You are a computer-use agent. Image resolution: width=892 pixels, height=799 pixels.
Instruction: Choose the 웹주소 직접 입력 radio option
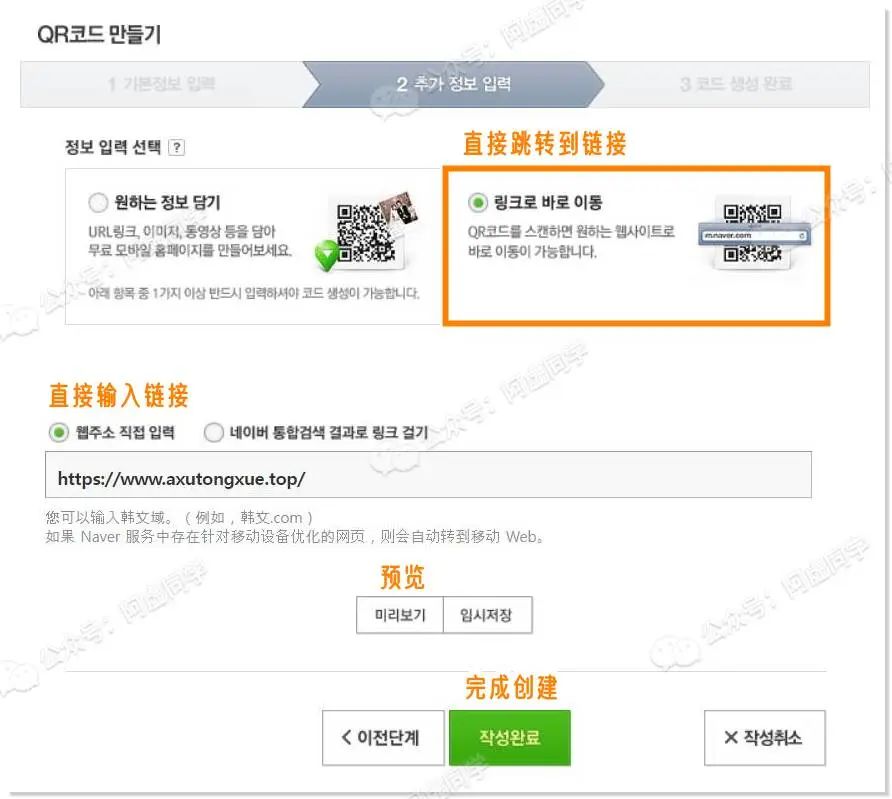[59, 433]
